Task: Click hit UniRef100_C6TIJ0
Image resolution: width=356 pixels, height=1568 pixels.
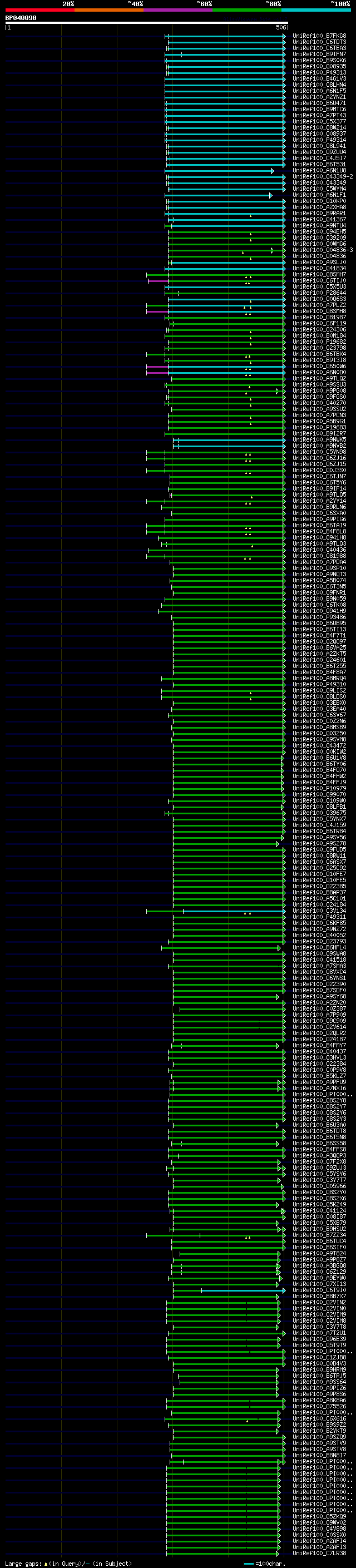Action: [319, 280]
